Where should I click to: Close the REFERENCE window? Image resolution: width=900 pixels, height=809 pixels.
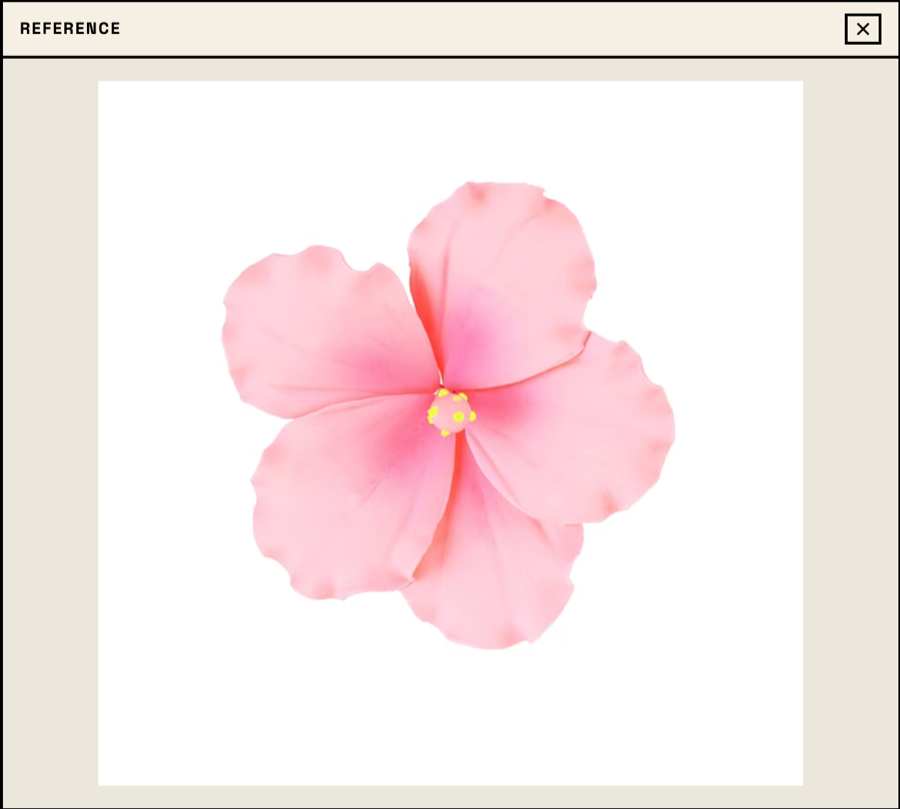[862, 29]
